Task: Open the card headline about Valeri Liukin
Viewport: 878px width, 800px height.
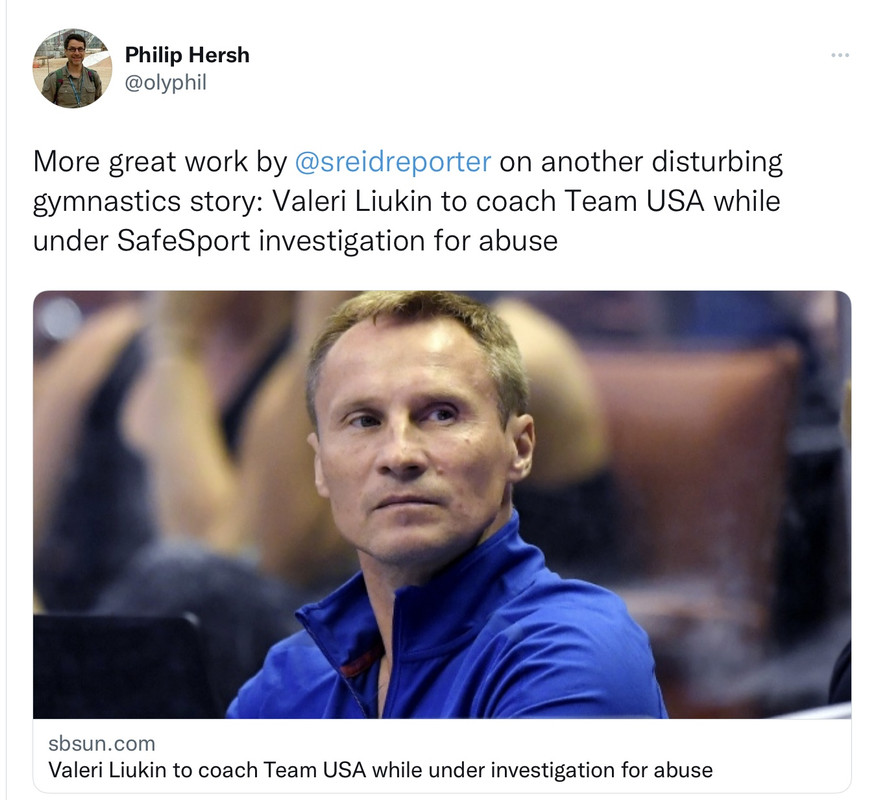Action: 380,770
